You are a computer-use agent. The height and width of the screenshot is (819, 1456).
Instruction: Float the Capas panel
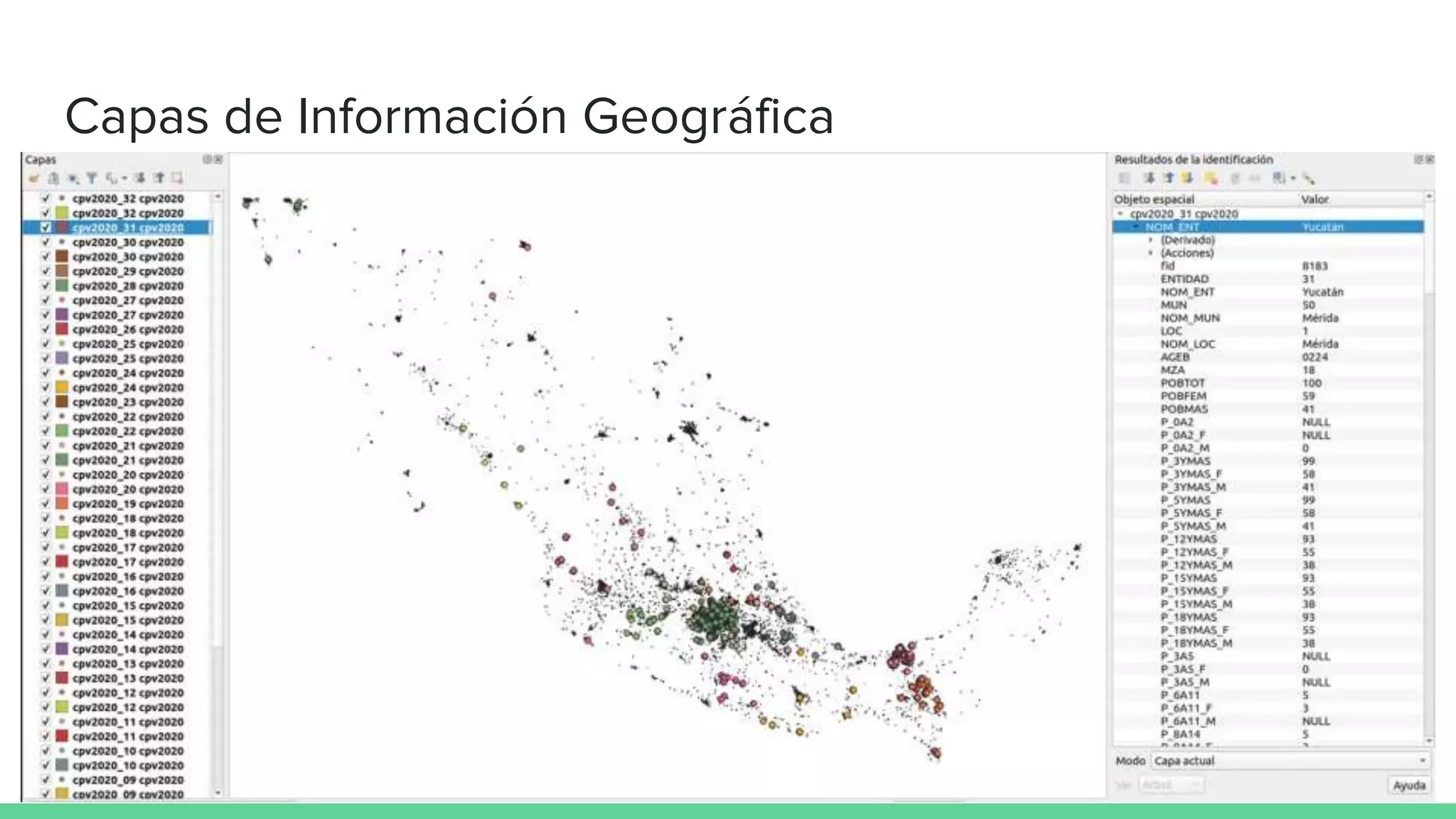coord(208,159)
